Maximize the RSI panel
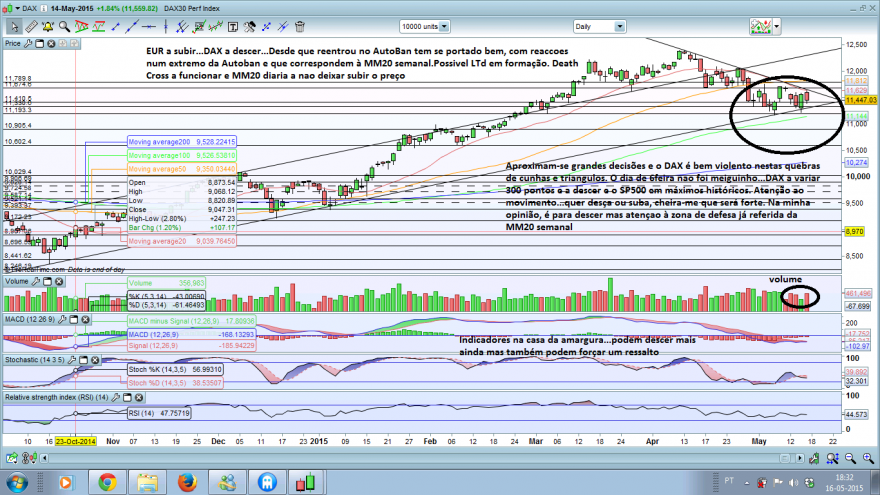Screen dimensions: 880x495 pos(127,397)
